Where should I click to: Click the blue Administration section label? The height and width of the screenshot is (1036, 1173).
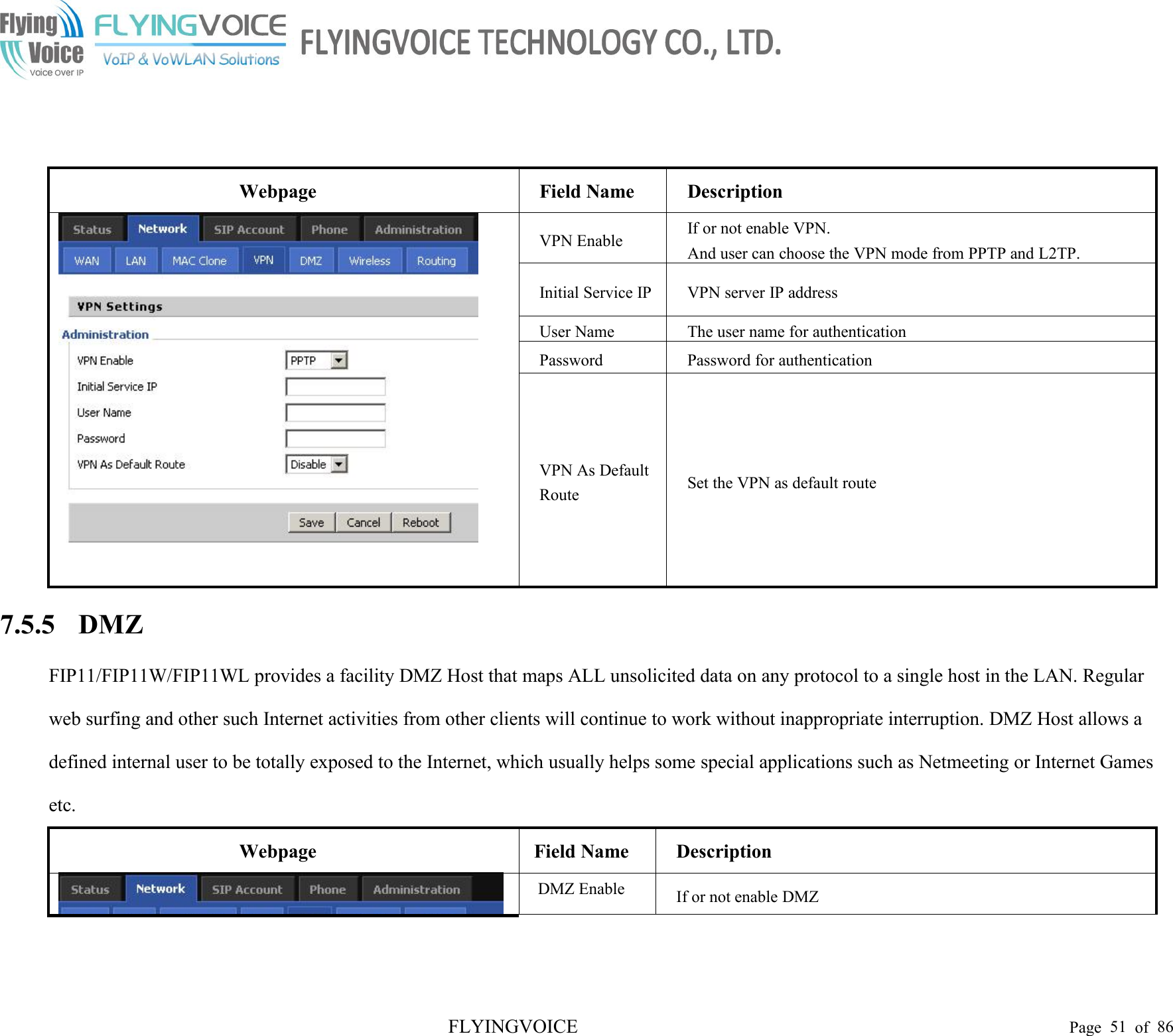(105, 334)
